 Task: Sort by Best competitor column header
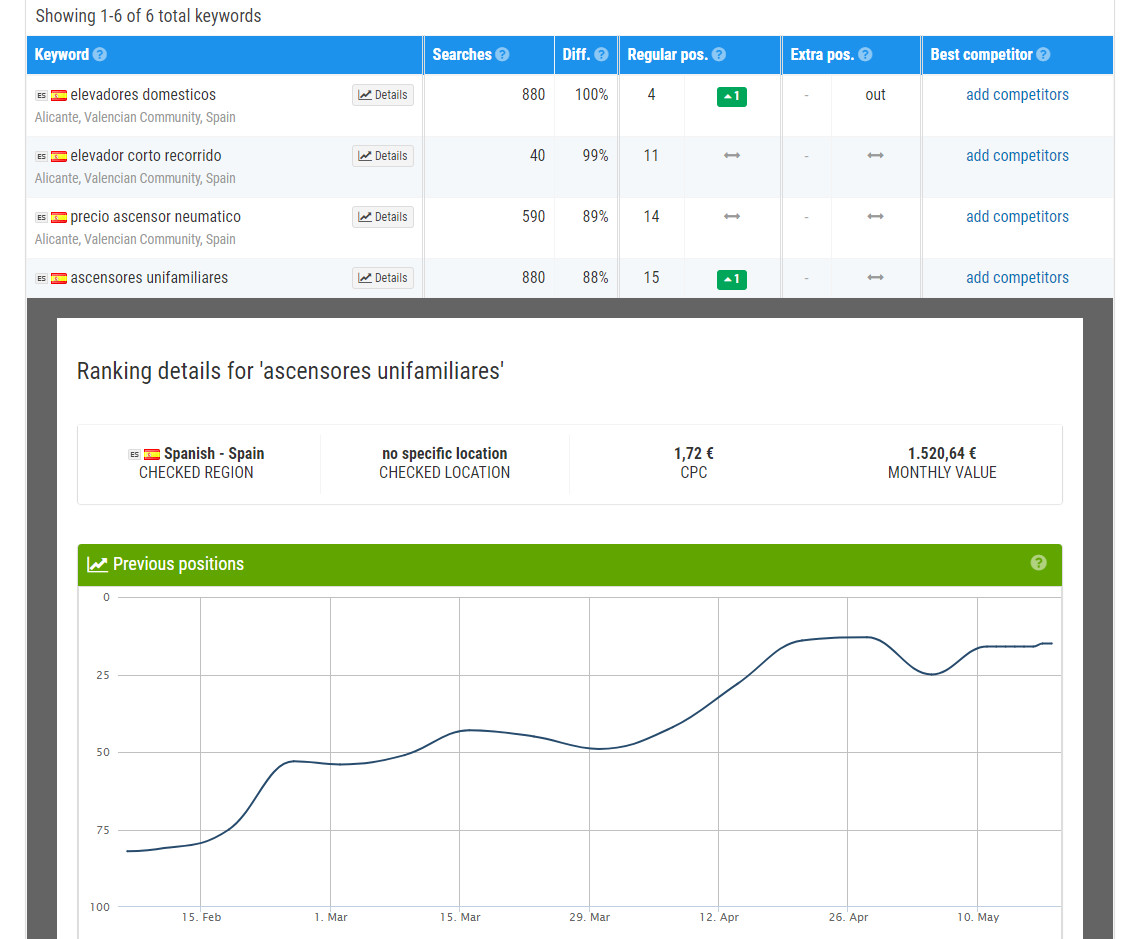tap(981, 54)
